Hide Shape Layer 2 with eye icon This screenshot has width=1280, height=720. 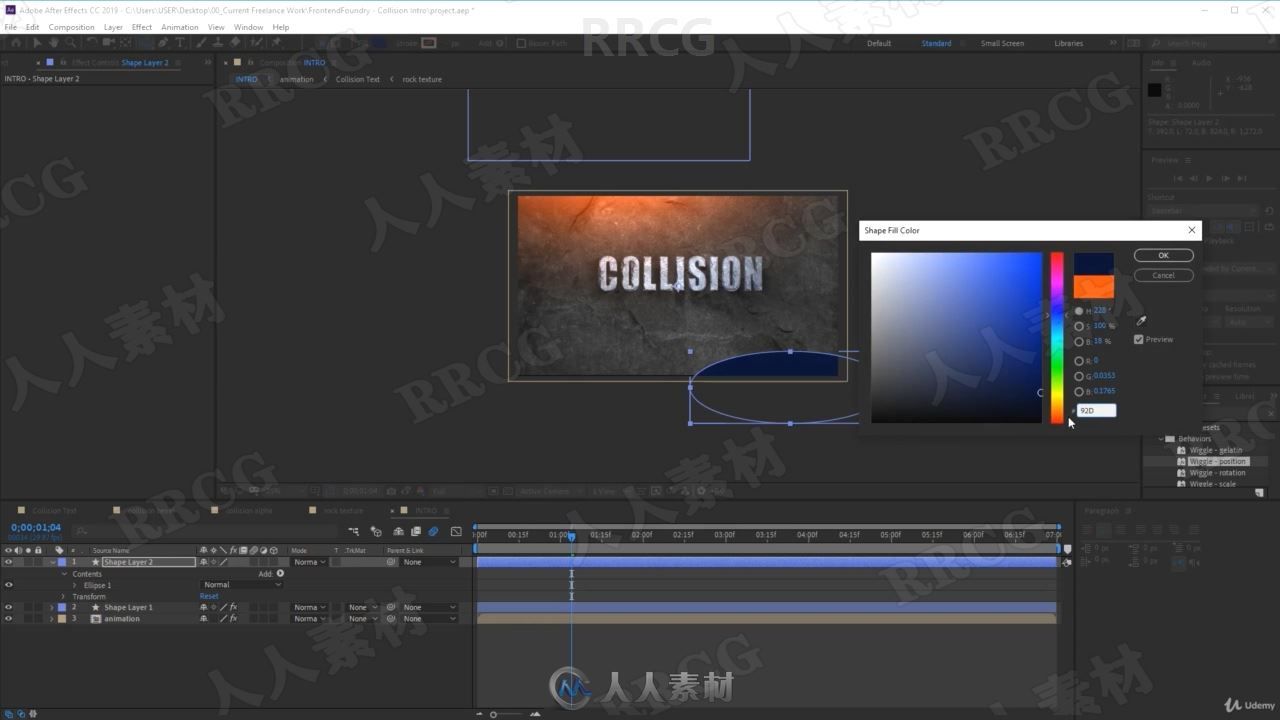point(8,562)
